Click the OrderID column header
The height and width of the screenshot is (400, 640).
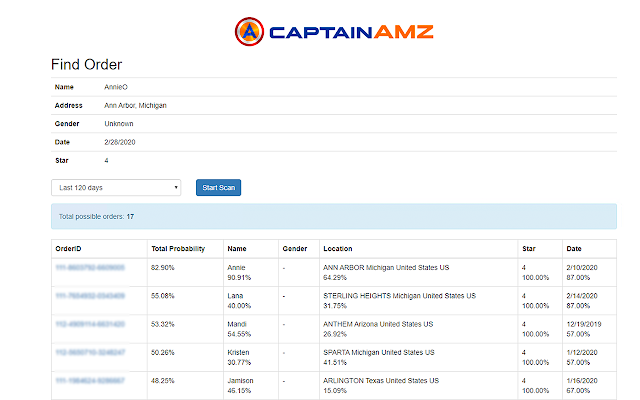pos(99,249)
